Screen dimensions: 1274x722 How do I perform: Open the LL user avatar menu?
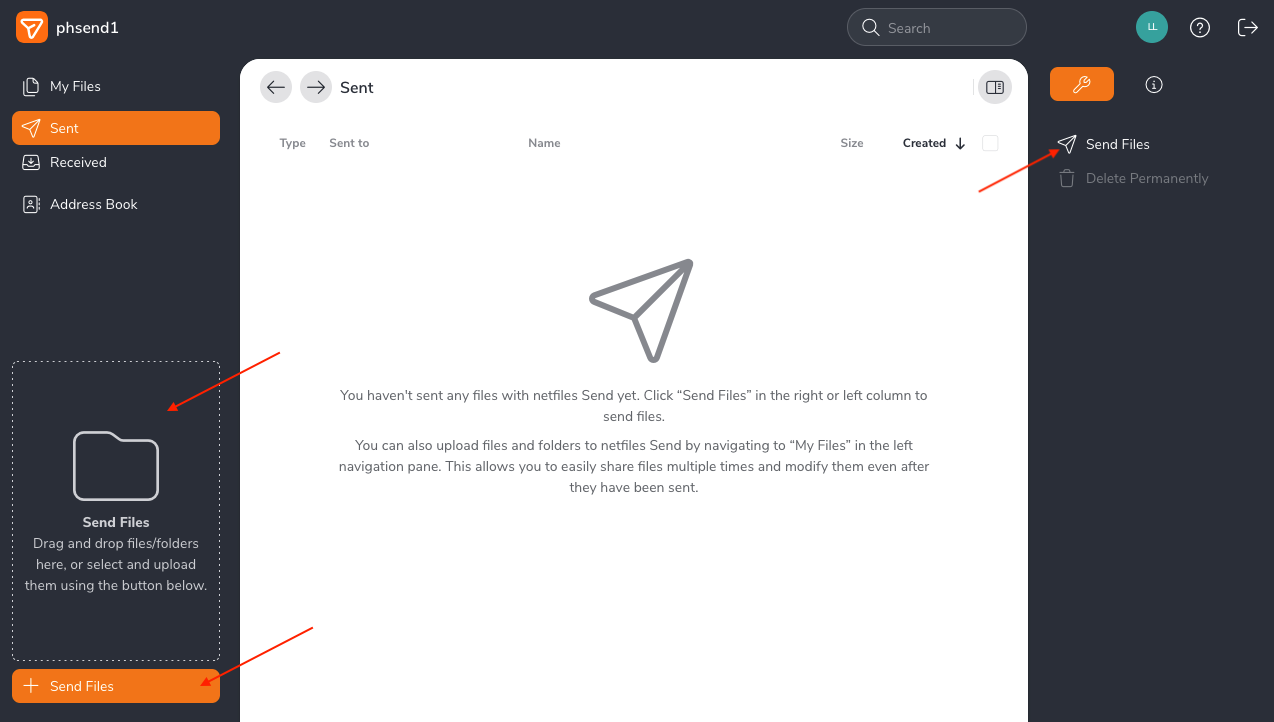[1151, 28]
